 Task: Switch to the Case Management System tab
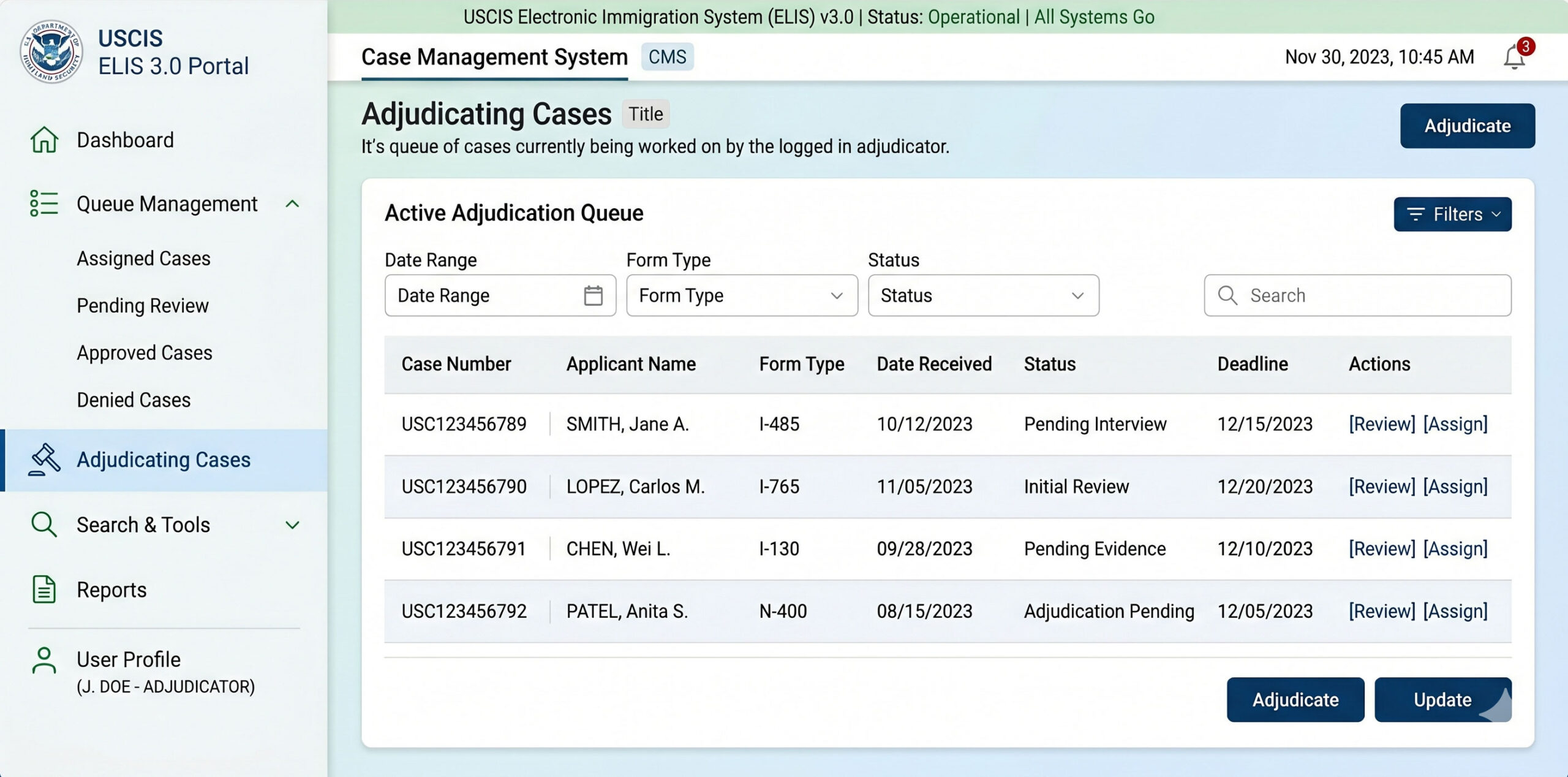(x=494, y=57)
